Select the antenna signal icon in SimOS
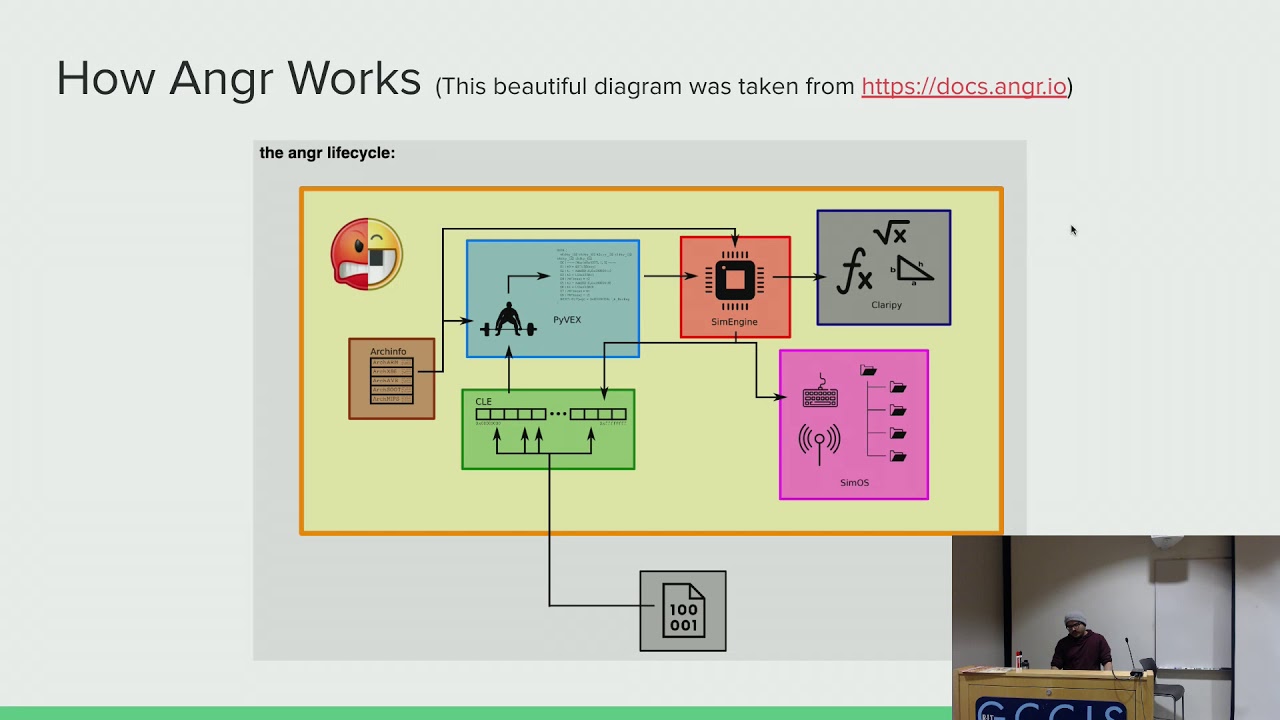The width and height of the screenshot is (1280, 720). click(820, 443)
